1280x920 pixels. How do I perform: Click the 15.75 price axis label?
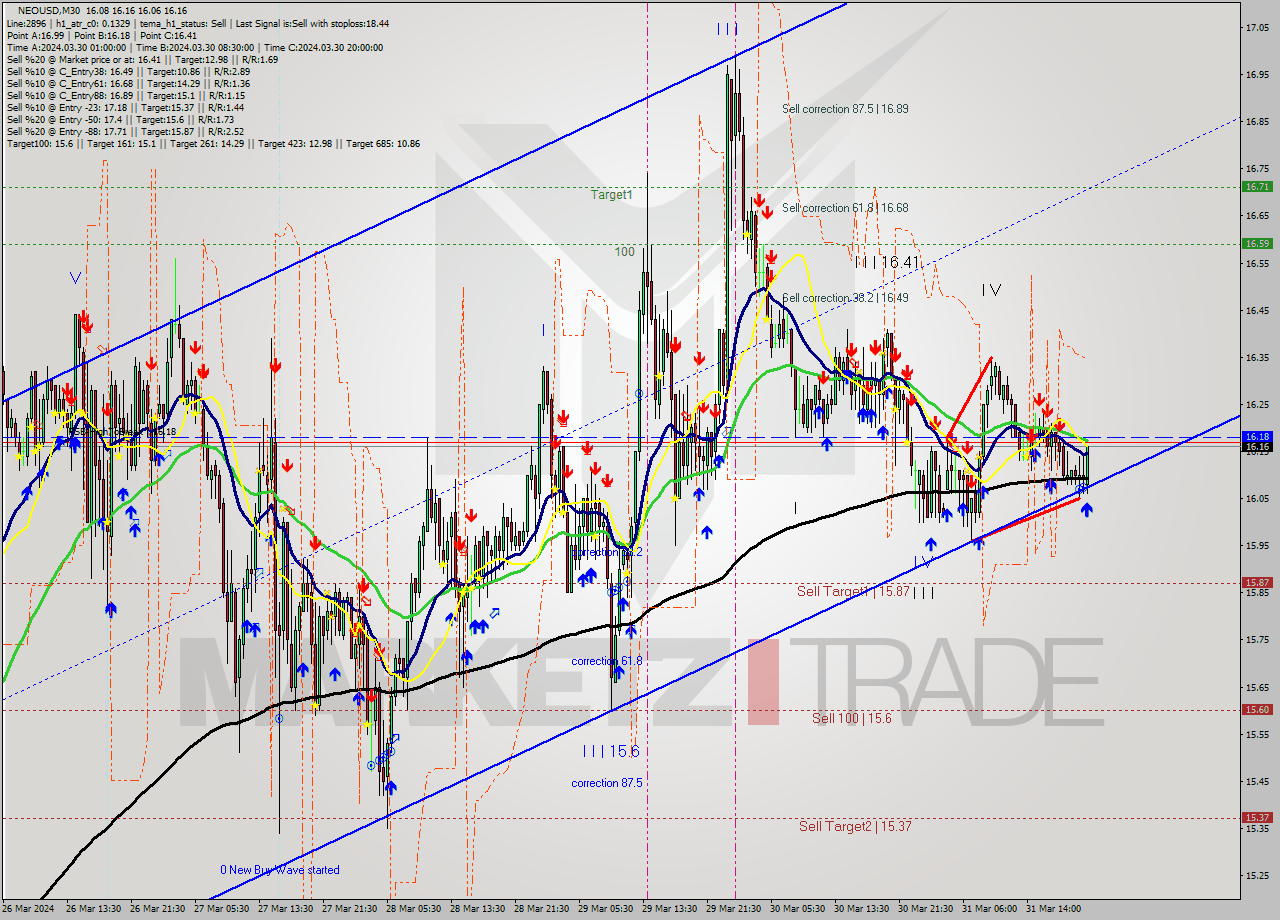(x=1258, y=639)
